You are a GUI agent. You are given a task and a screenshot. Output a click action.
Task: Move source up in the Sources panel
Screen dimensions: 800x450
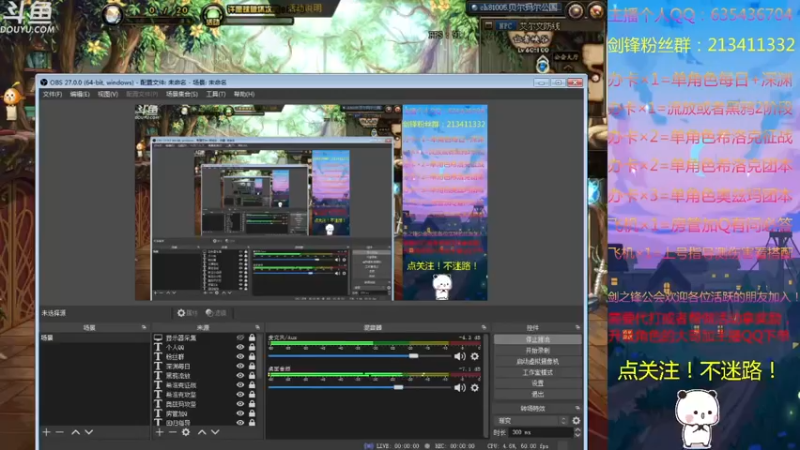point(202,432)
